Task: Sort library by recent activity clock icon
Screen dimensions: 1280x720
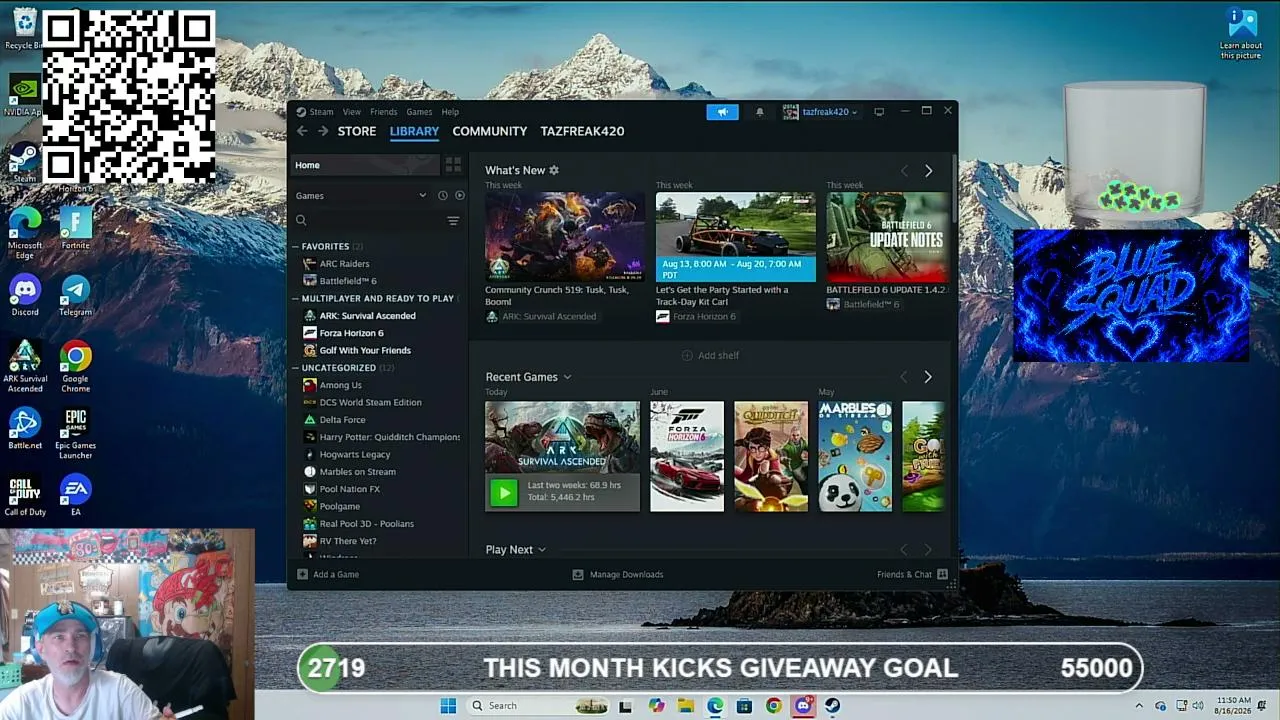Action: (x=443, y=196)
